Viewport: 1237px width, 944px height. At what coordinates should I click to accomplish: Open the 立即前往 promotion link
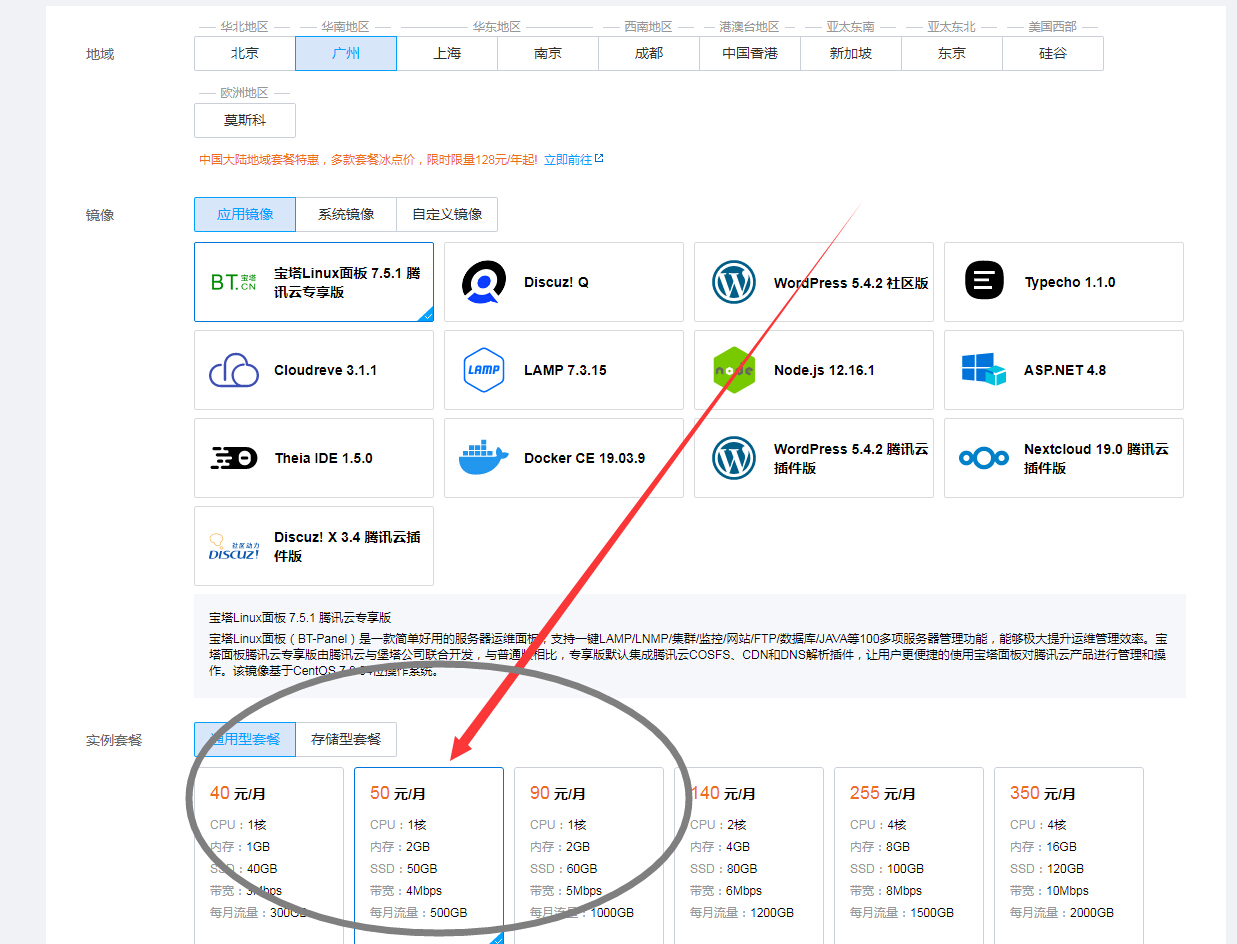(x=568, y=159)
